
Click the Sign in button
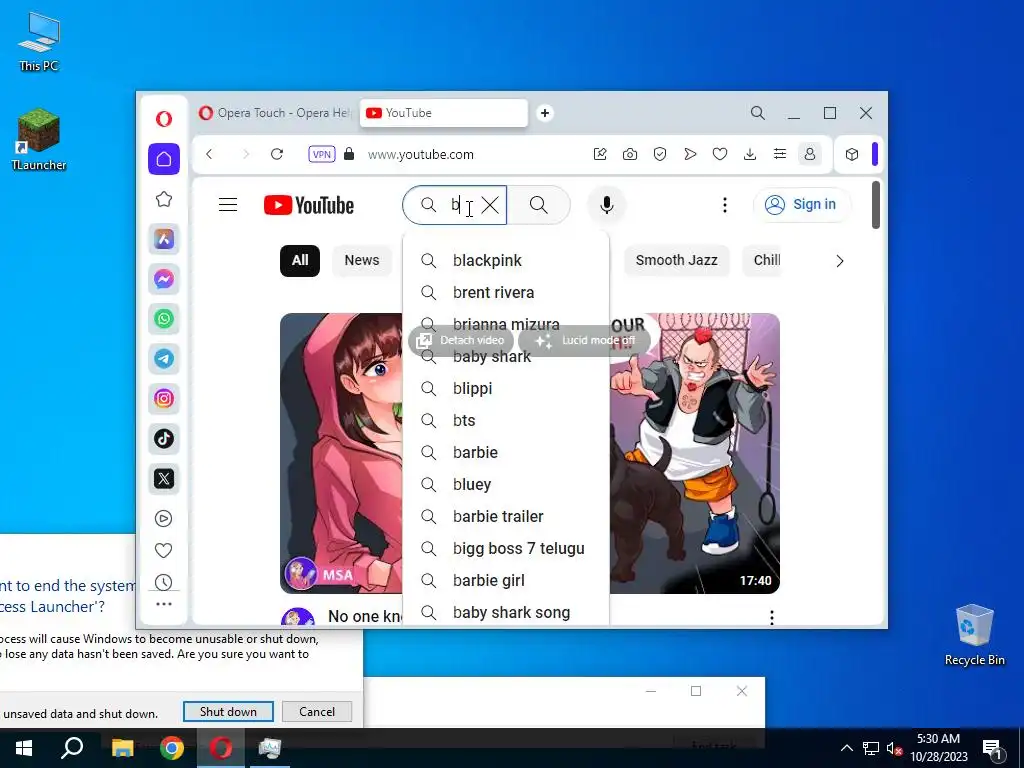[x=802, y=204]
